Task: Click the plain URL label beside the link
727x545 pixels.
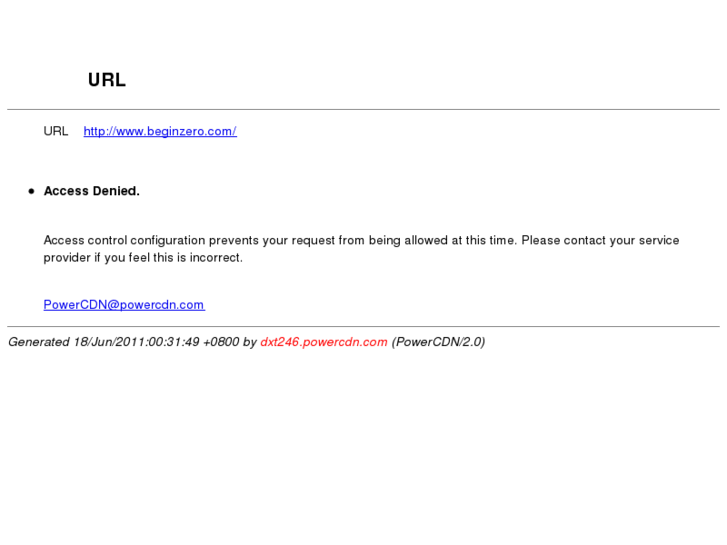Action: [56, 131]
